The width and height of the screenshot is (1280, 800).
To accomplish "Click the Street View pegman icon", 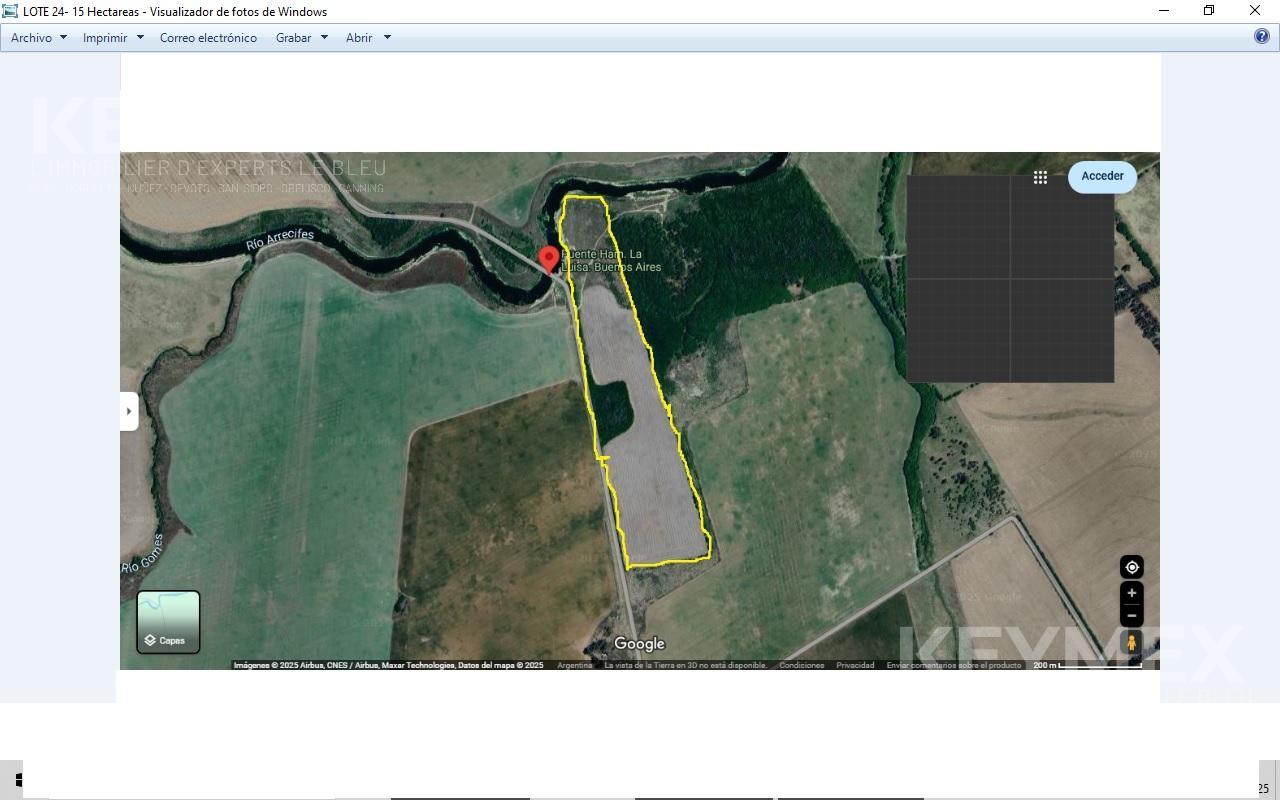I will [1132, 643].
